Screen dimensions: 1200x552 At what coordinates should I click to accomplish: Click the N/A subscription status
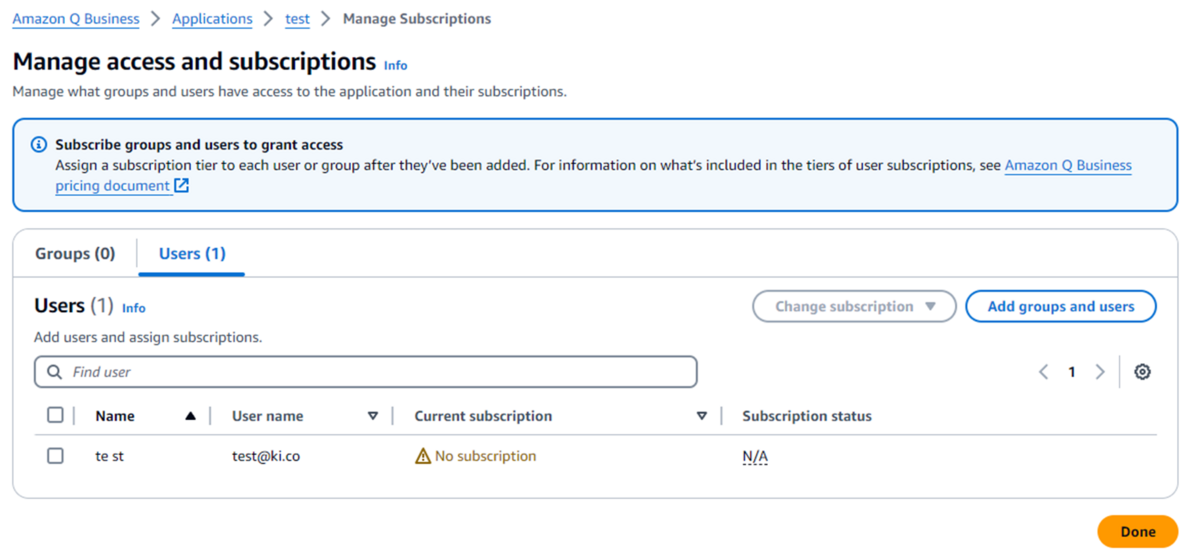(755, 456)
